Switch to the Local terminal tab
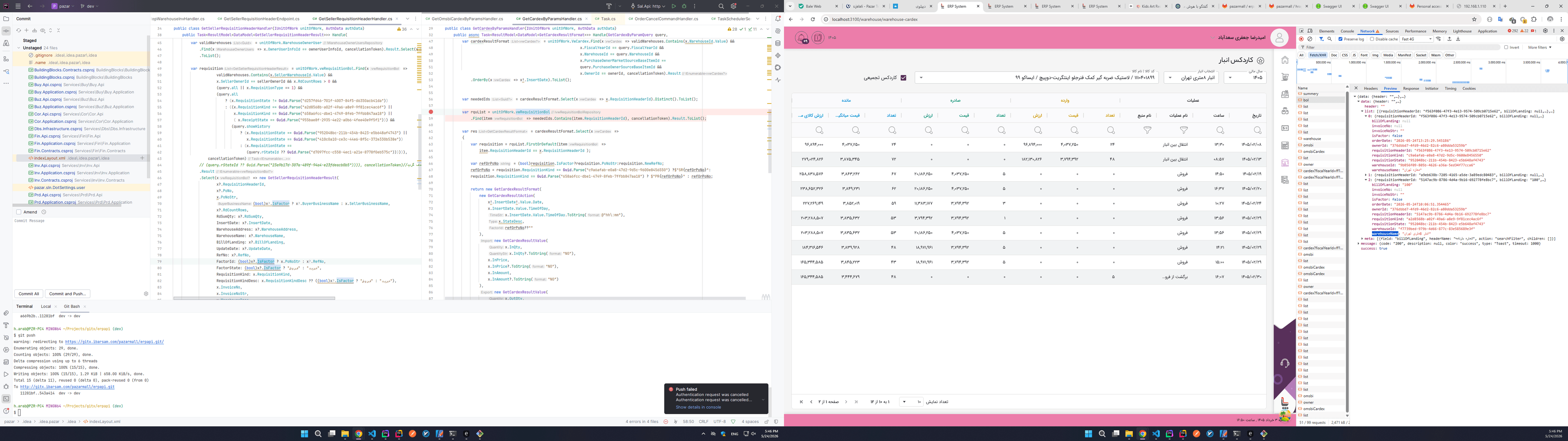The width and height of the screenshot is (1568, 441). (x=46, y=306)
